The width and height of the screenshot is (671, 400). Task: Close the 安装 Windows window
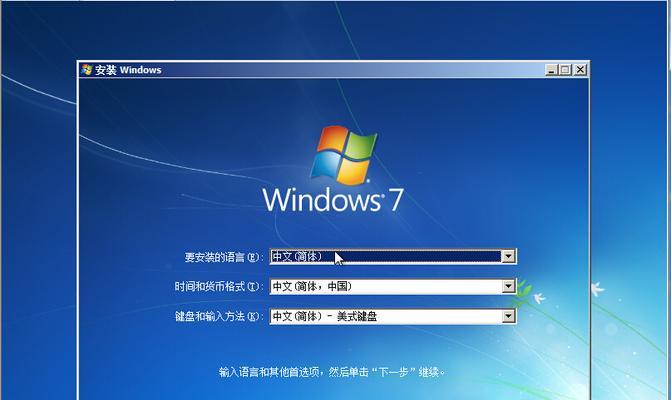click(x=580, y=70)
